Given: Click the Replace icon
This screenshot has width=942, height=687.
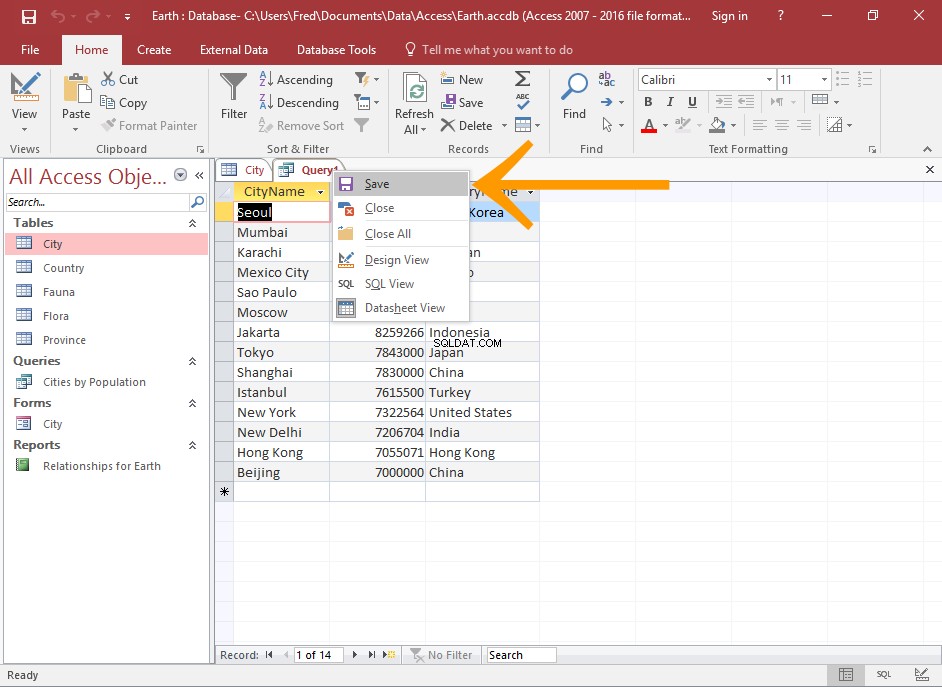Looking at the screenshot, I should 606,79.
